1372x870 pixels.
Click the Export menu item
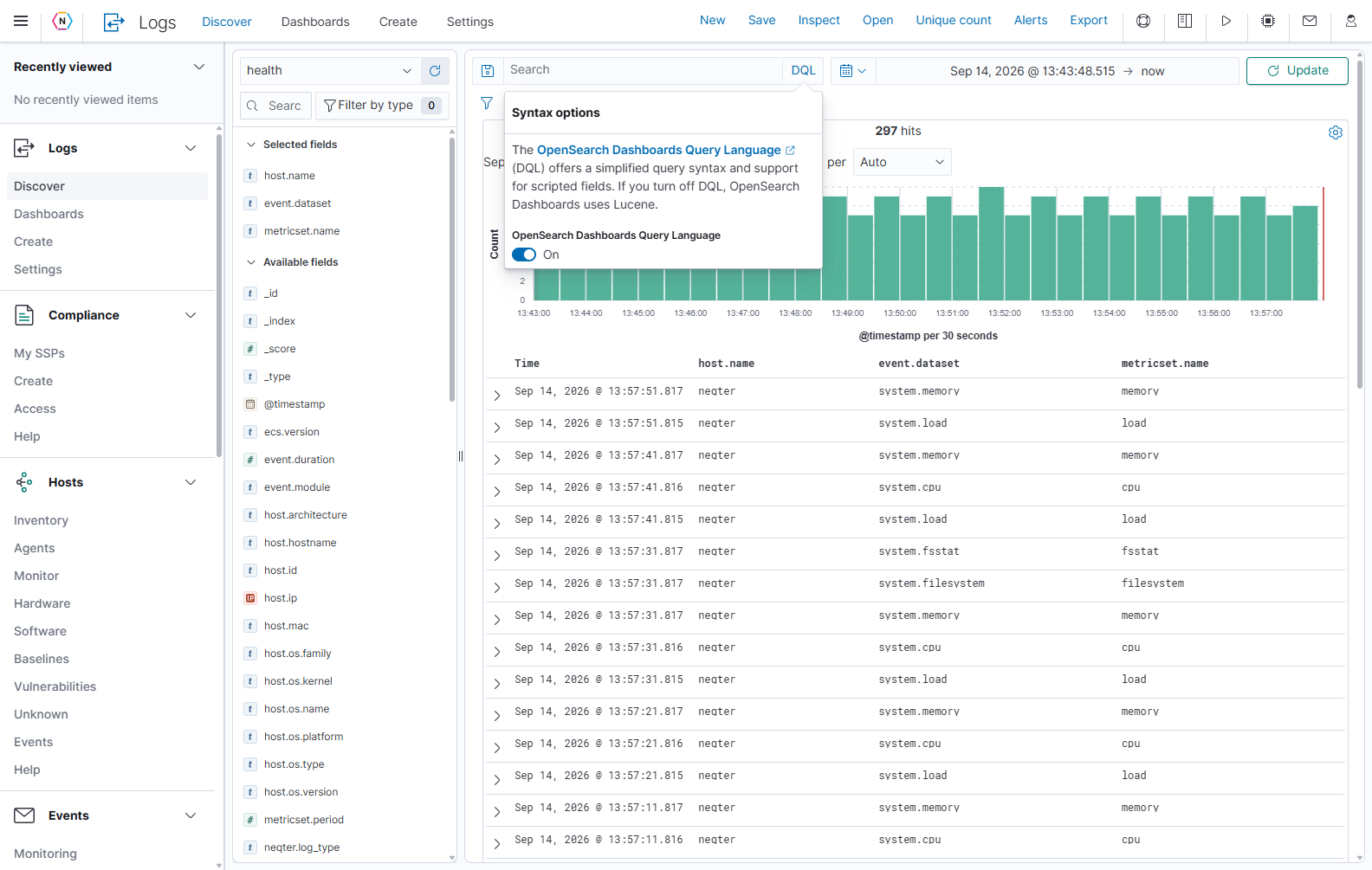pyautogui.click(x=1089, y=20)
